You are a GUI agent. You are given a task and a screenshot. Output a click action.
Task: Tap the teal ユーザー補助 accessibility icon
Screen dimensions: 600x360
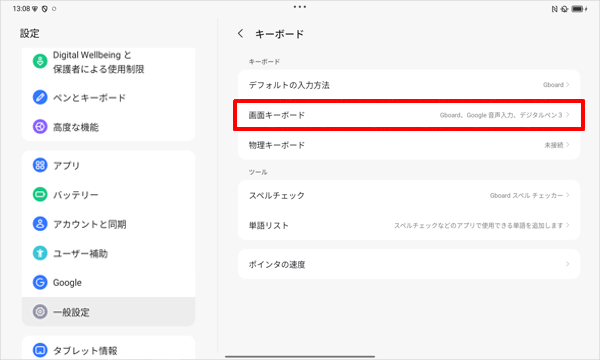pyautogui.click(x=40, y=253)
